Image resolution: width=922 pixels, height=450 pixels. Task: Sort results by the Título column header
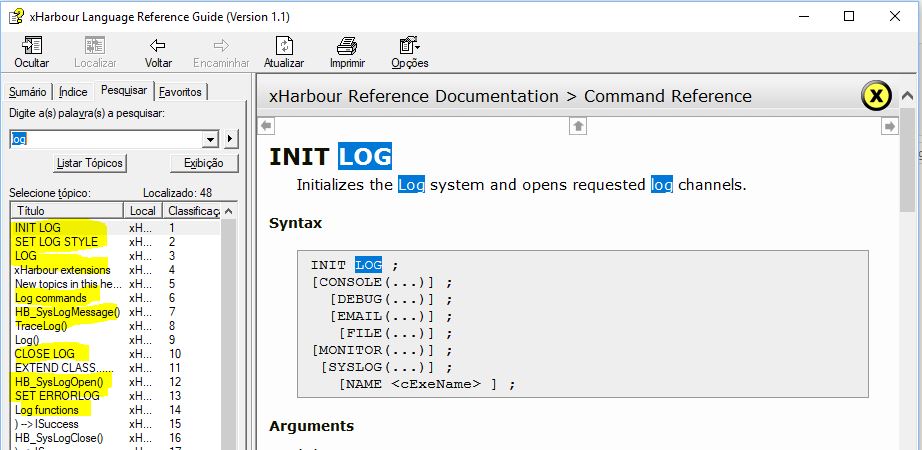pyautogui.click(x=67, y=211)
